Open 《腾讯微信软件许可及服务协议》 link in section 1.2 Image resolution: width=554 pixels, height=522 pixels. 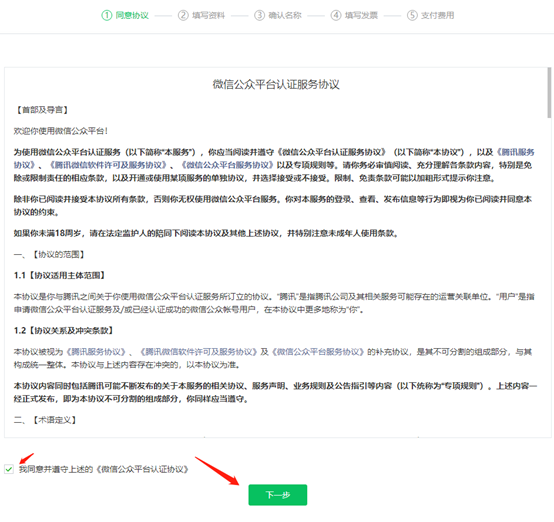click(199, 352)
